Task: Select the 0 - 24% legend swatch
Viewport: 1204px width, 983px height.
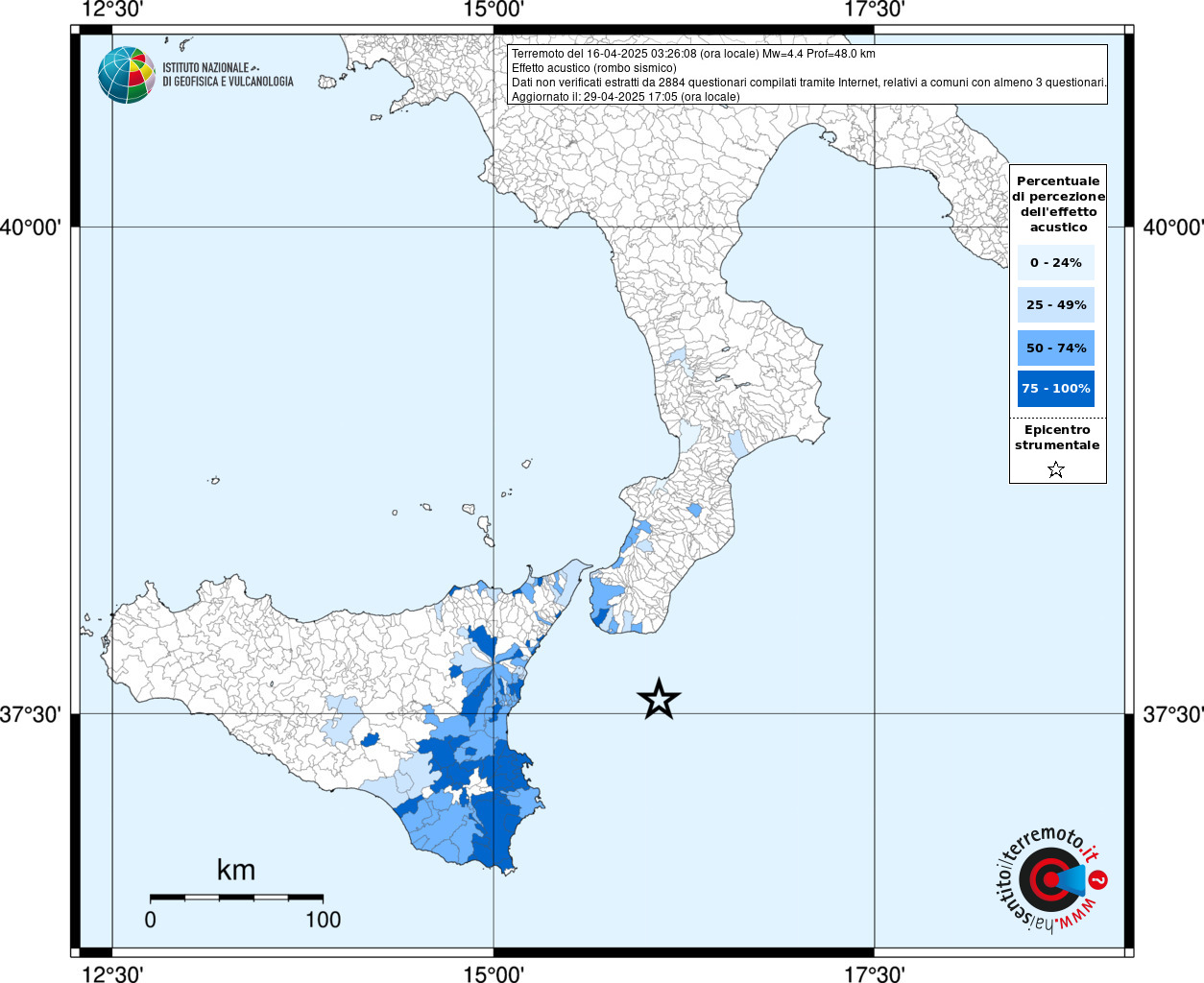Action: pos(1056,262)
